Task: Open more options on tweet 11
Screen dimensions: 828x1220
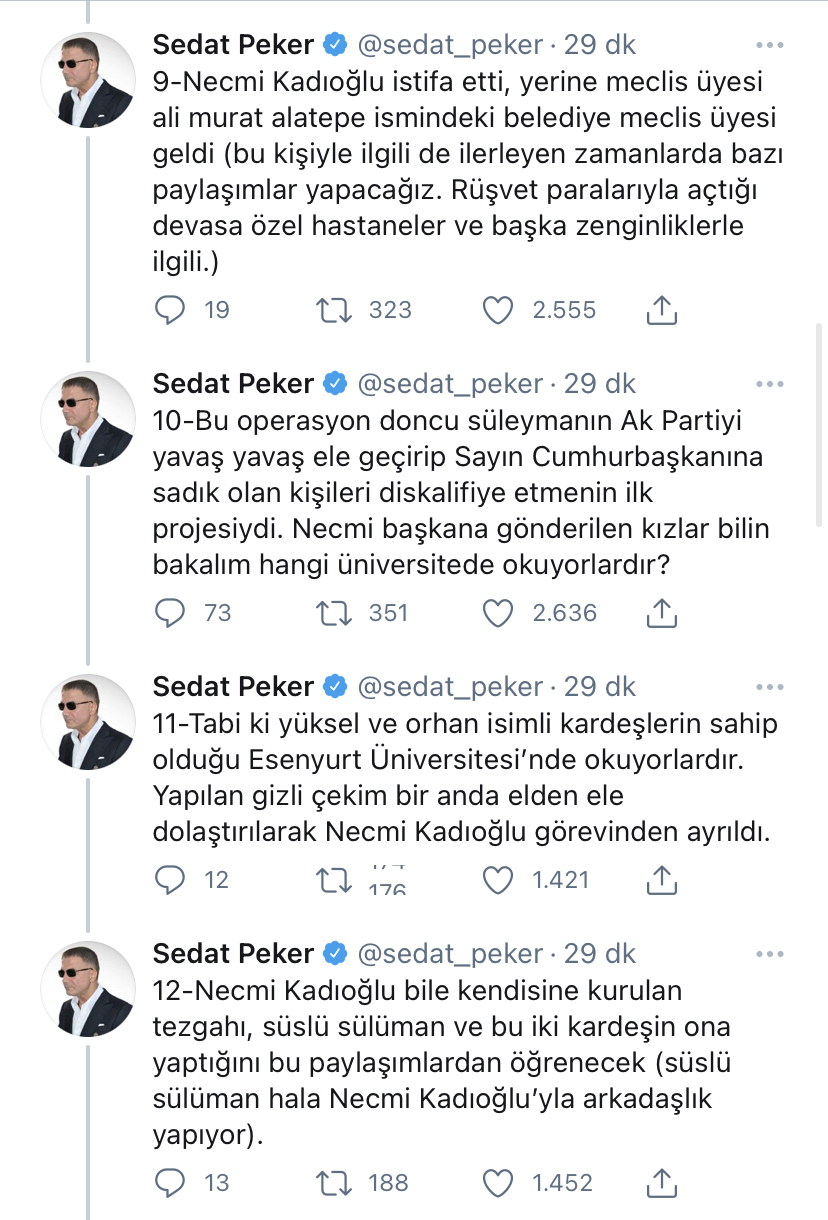Action: 770,687
